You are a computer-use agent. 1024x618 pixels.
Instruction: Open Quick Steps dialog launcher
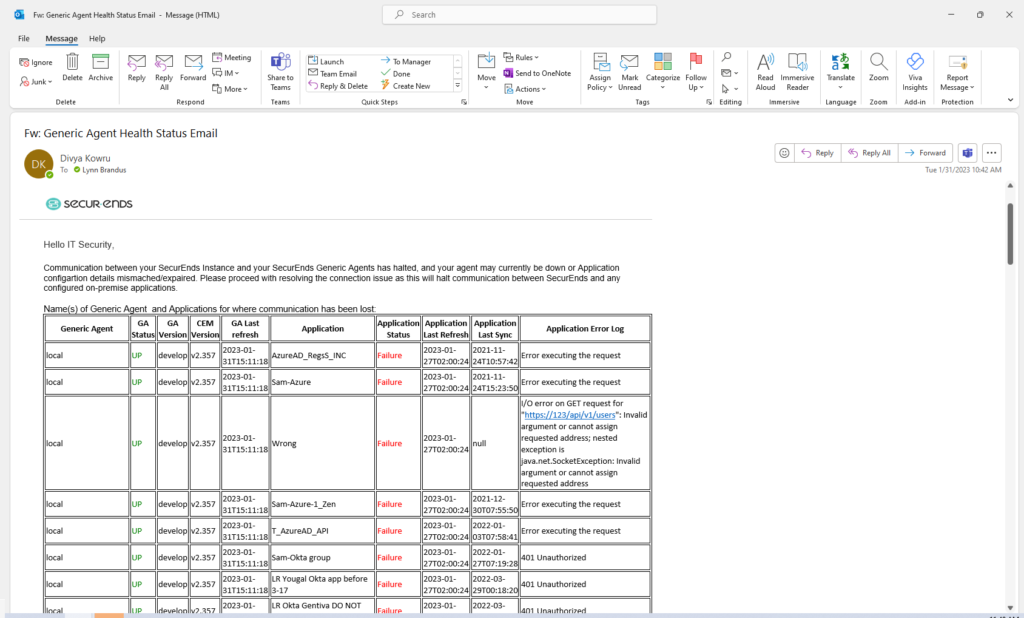464,102
